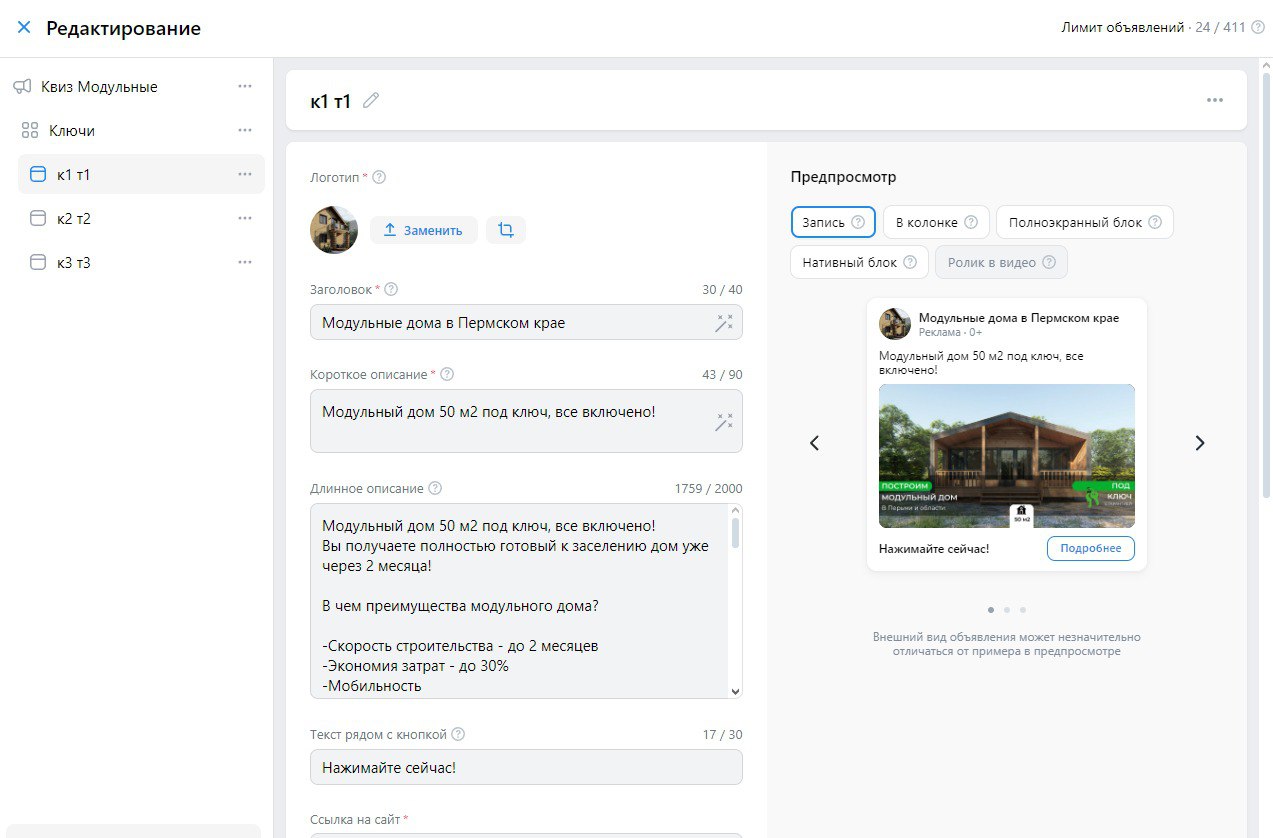The image size is (1273, 838).
Task: Click the help icon beside Длинное описание
Action: [435, 488]
